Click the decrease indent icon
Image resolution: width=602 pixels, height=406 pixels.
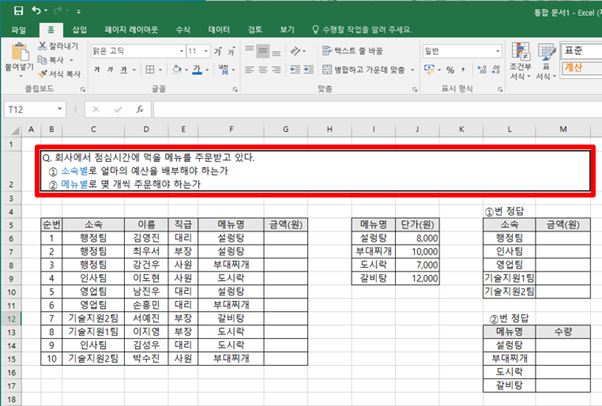click(x=295, y=70)
